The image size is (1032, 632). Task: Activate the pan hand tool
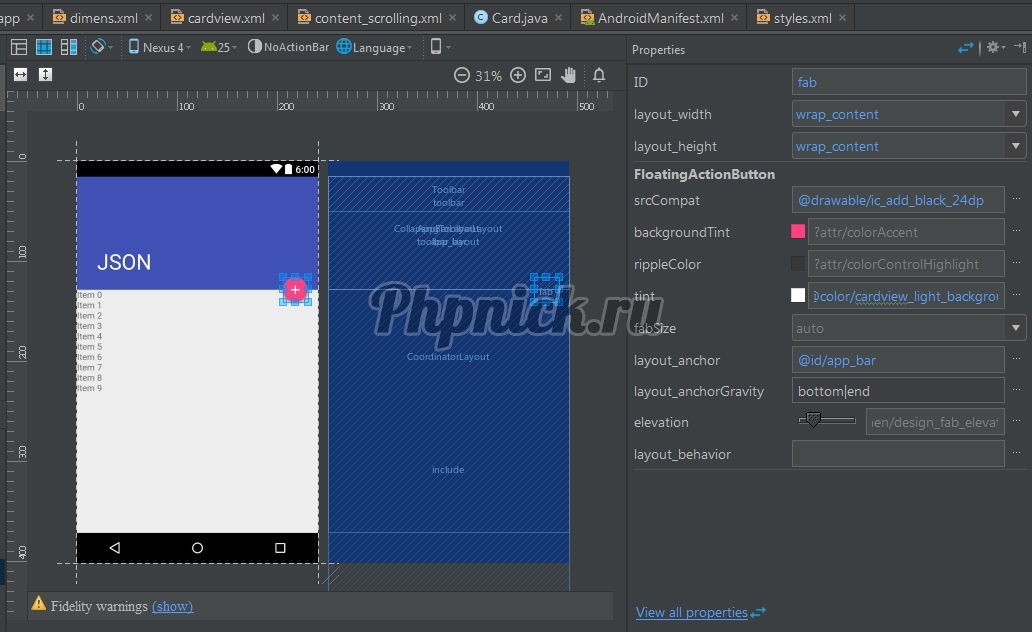(x=569, y=75)
